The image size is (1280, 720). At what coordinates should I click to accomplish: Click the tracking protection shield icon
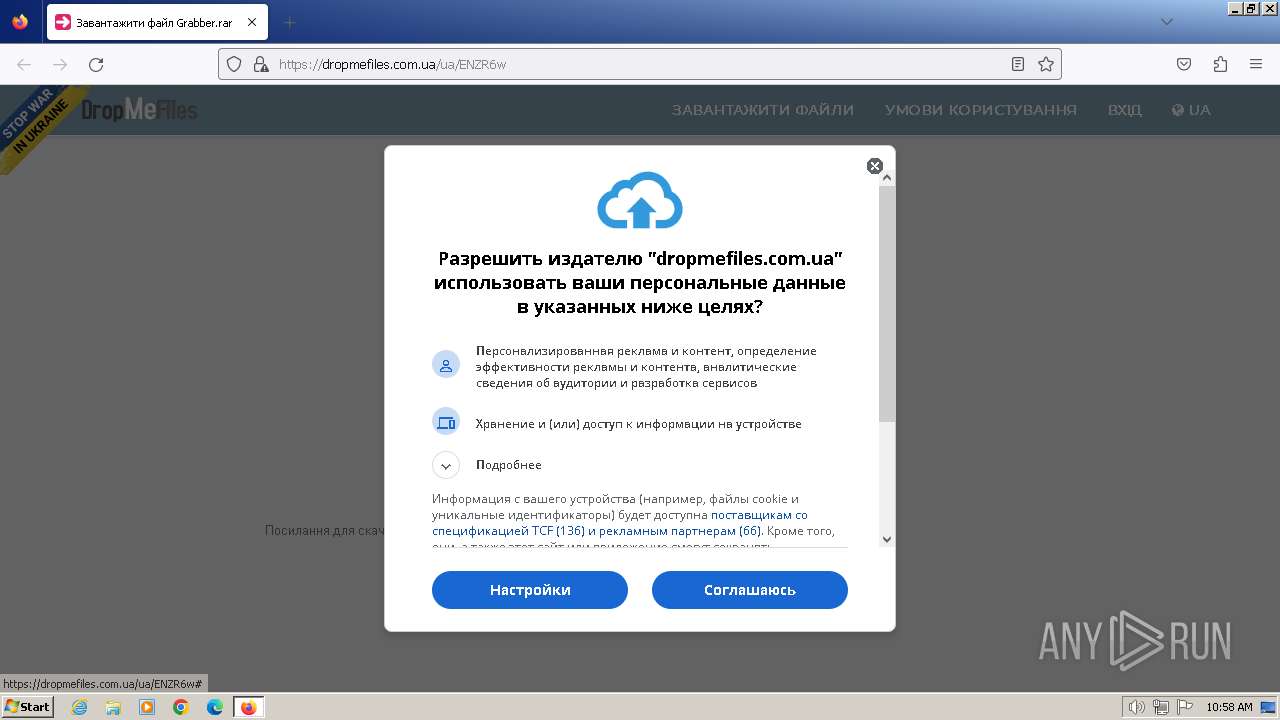point(234,64)
